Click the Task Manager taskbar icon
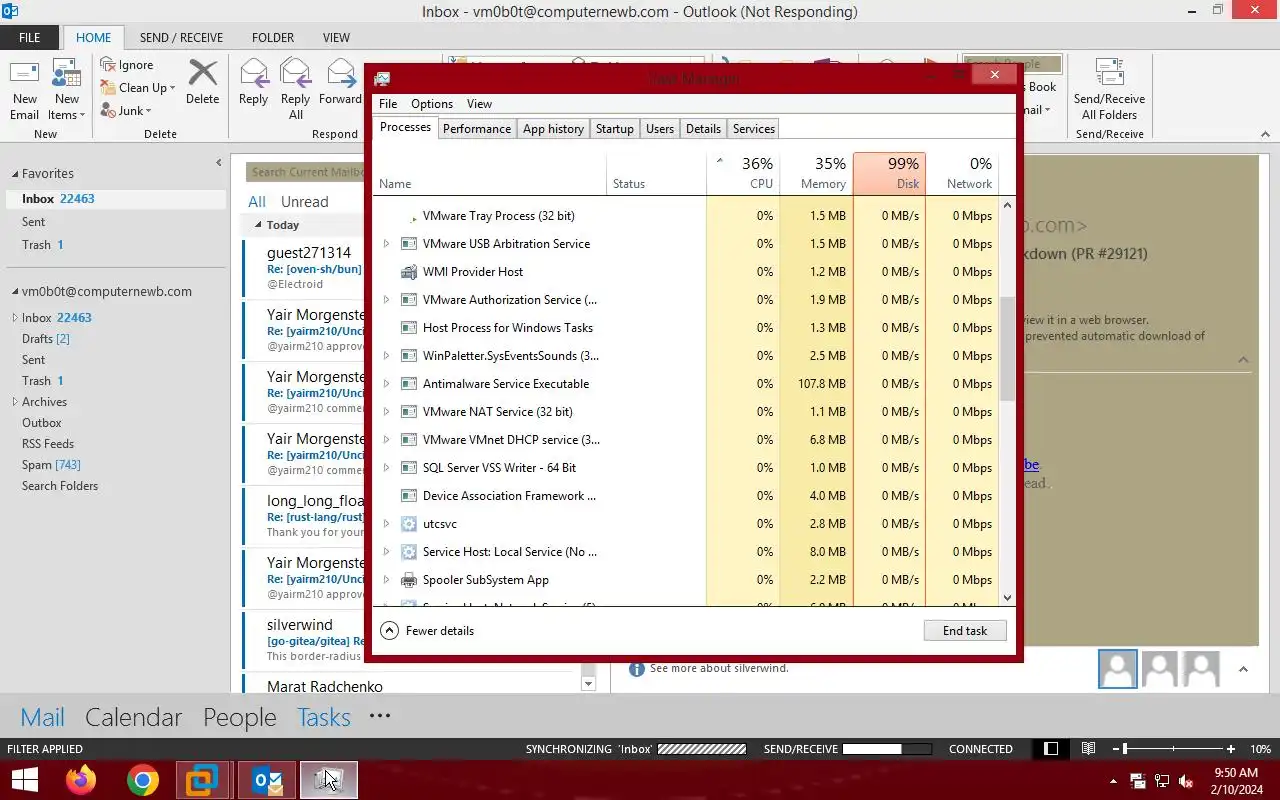This screenshot has width=1280, height=800. coord(328,780)
